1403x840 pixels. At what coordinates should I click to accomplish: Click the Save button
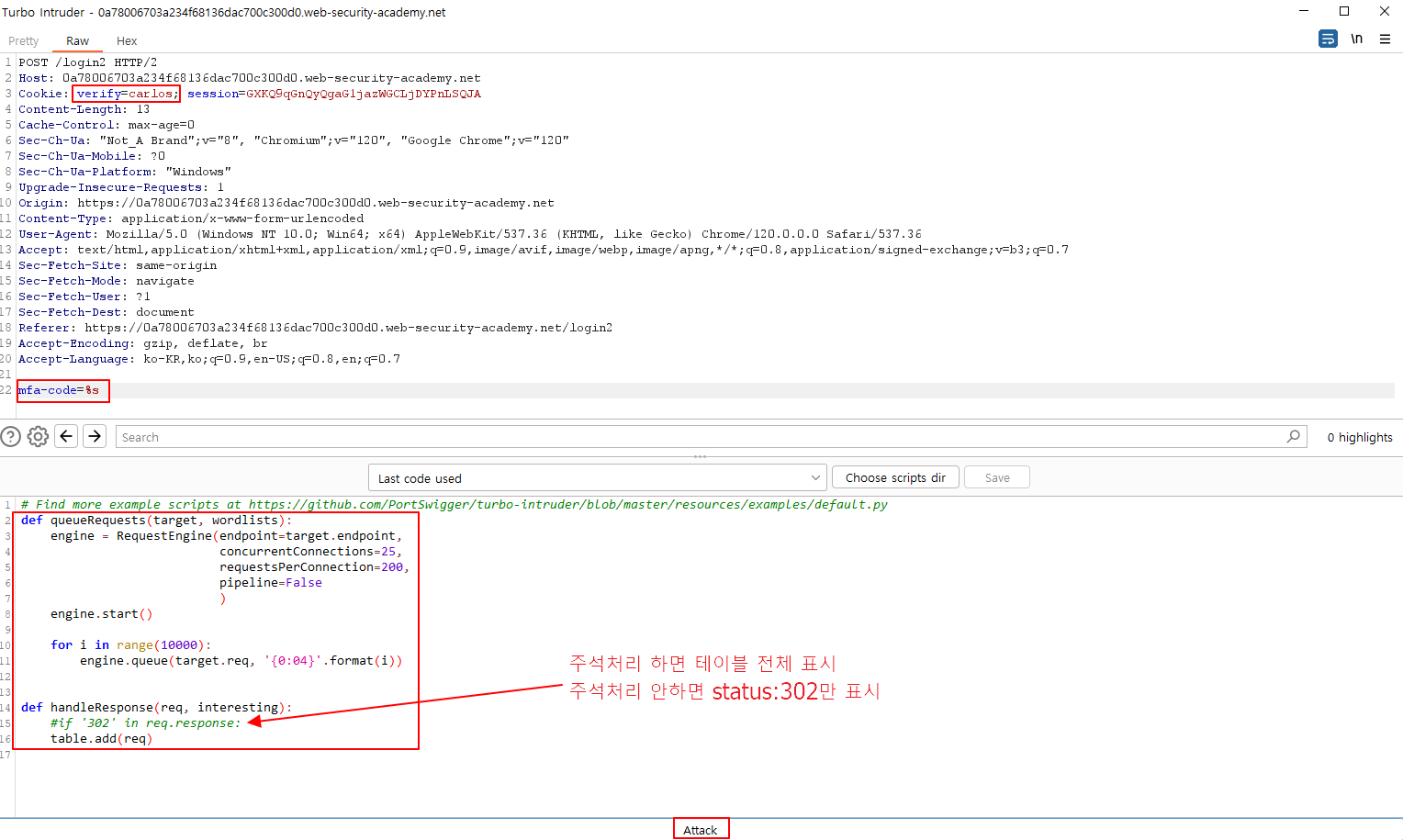tap(996, 477)
